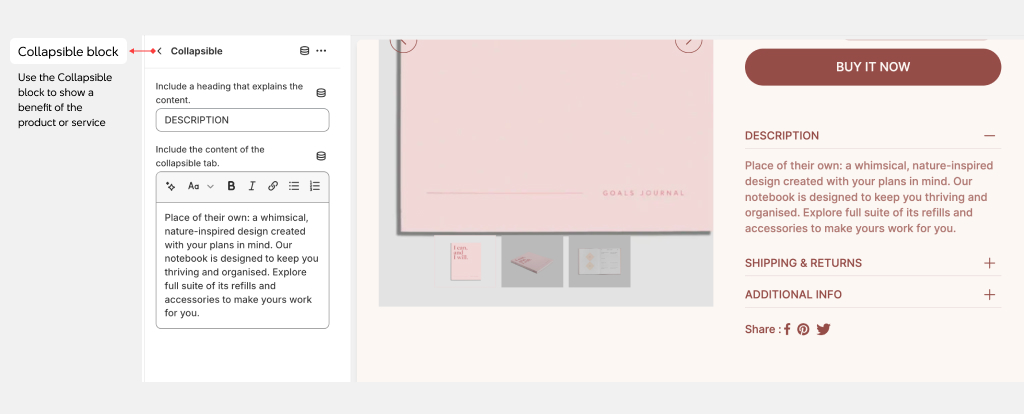Toggle italic formatting in the editor
The height and width of the screenshot is (414, 1024).
pyautogui.click(x=252, y=186)
